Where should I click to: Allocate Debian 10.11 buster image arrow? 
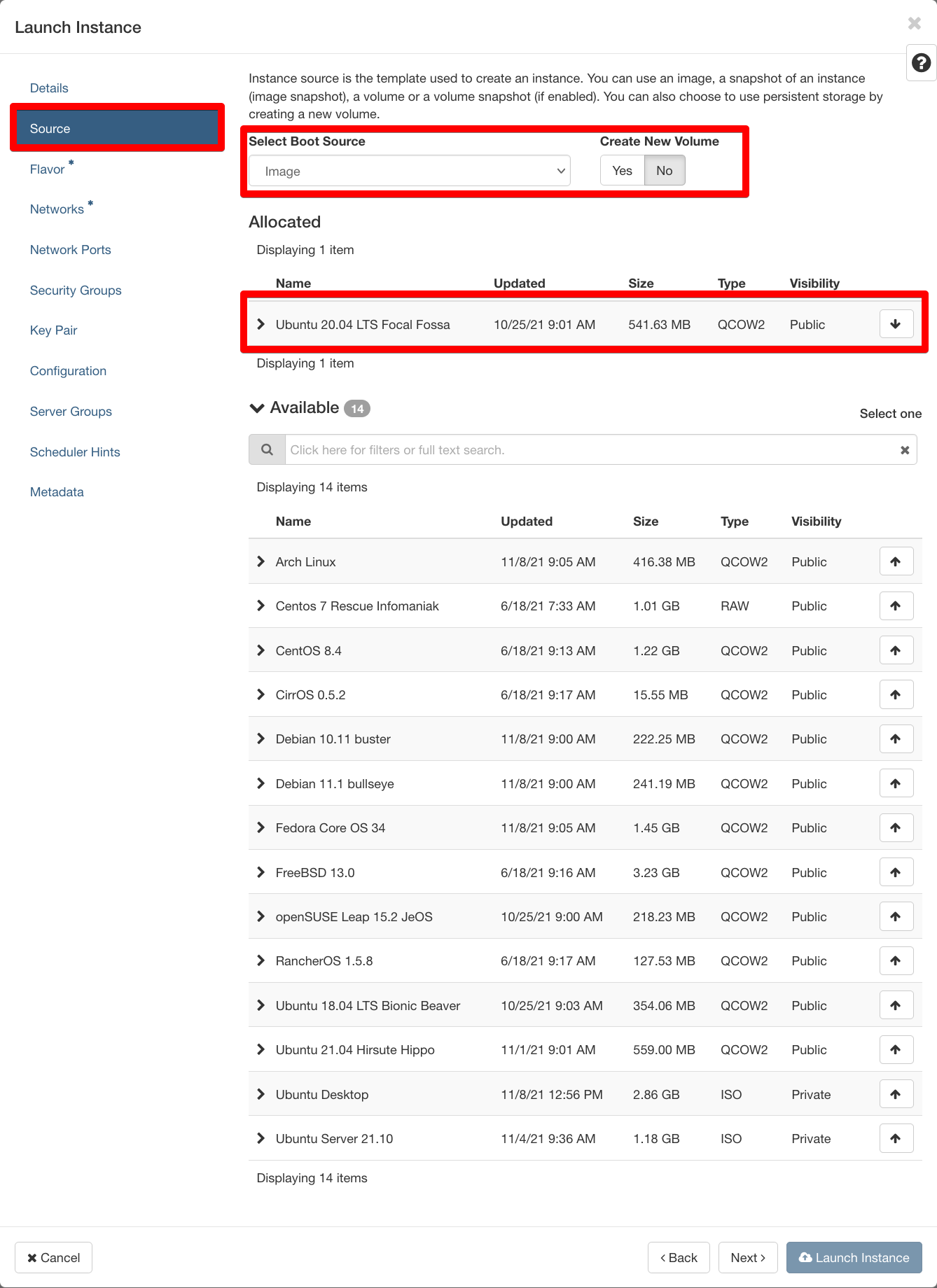[x=896, y=738]
